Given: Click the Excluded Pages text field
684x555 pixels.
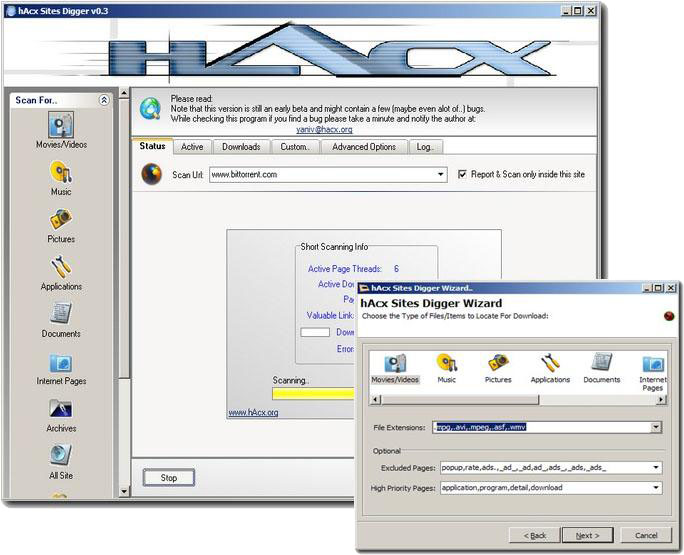Looking at the screenshot, I should (x=545, y=468).
